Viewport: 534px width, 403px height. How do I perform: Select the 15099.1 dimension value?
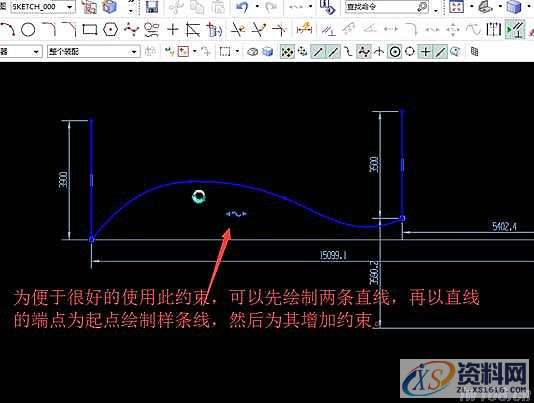point(333,255)
